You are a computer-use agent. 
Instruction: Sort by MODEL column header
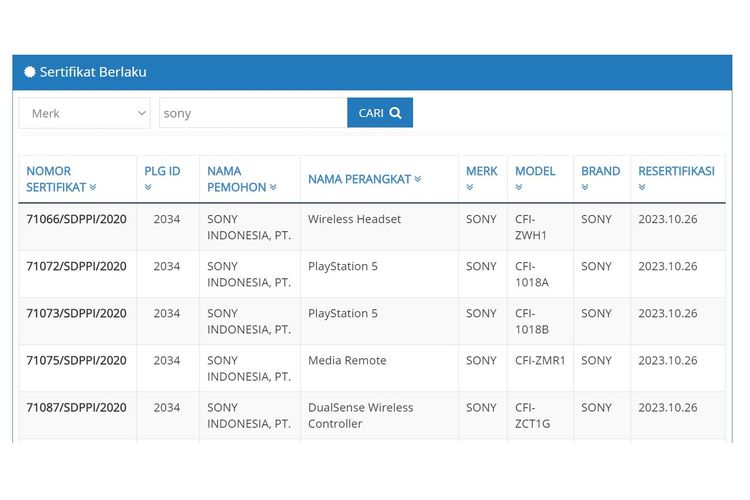(x=535, y=179)
